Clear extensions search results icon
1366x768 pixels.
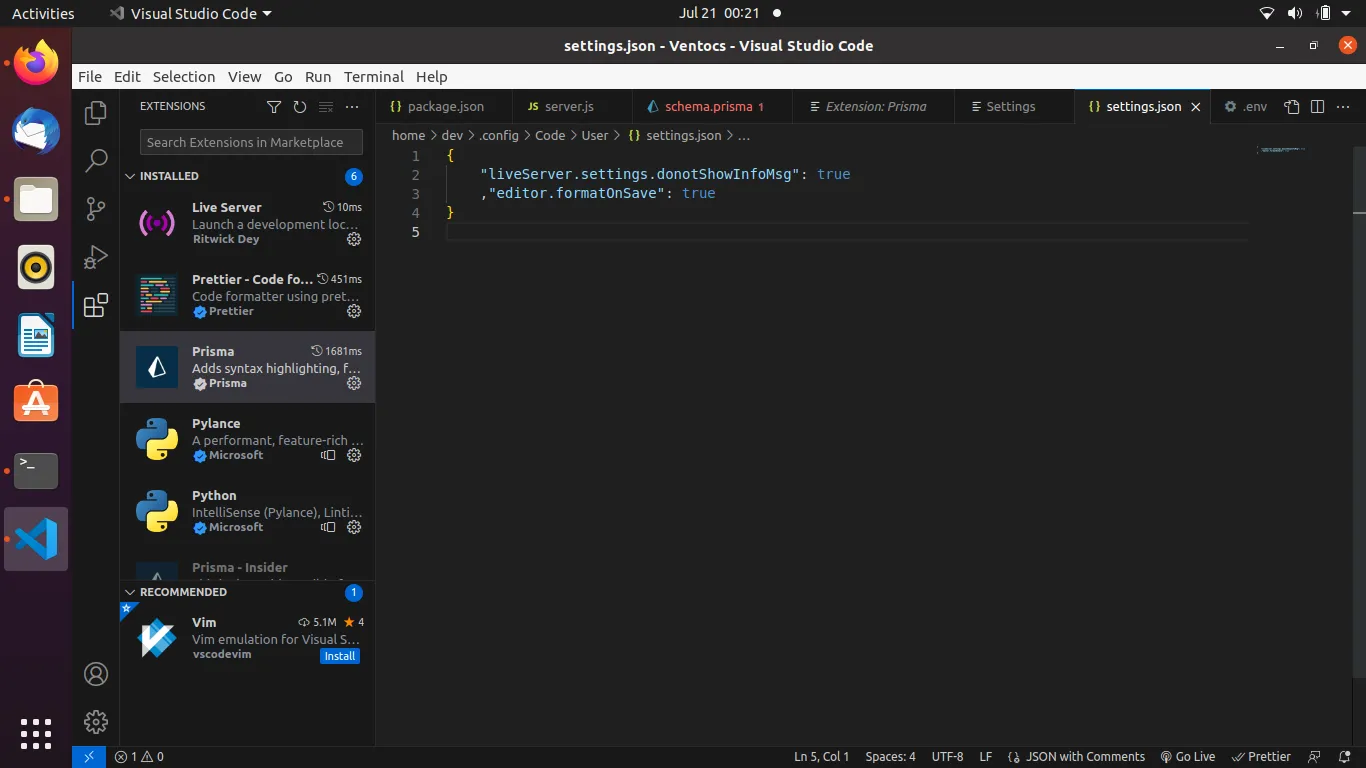[x=326, y=107]
